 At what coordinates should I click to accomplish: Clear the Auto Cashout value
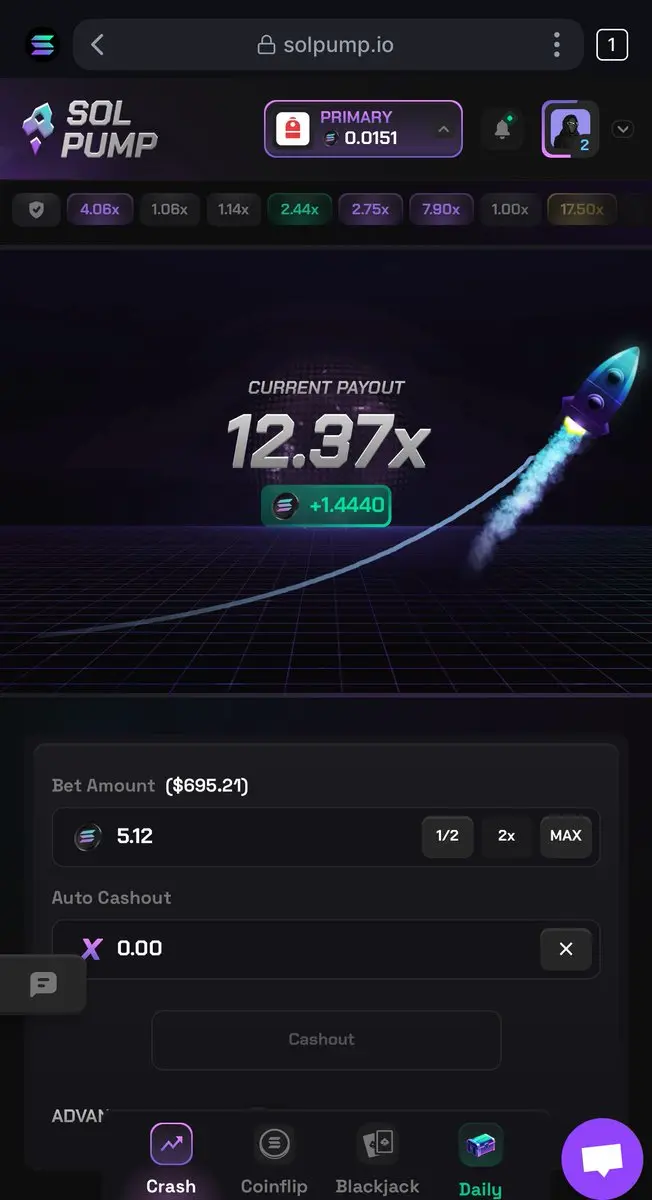click(566, 949)
